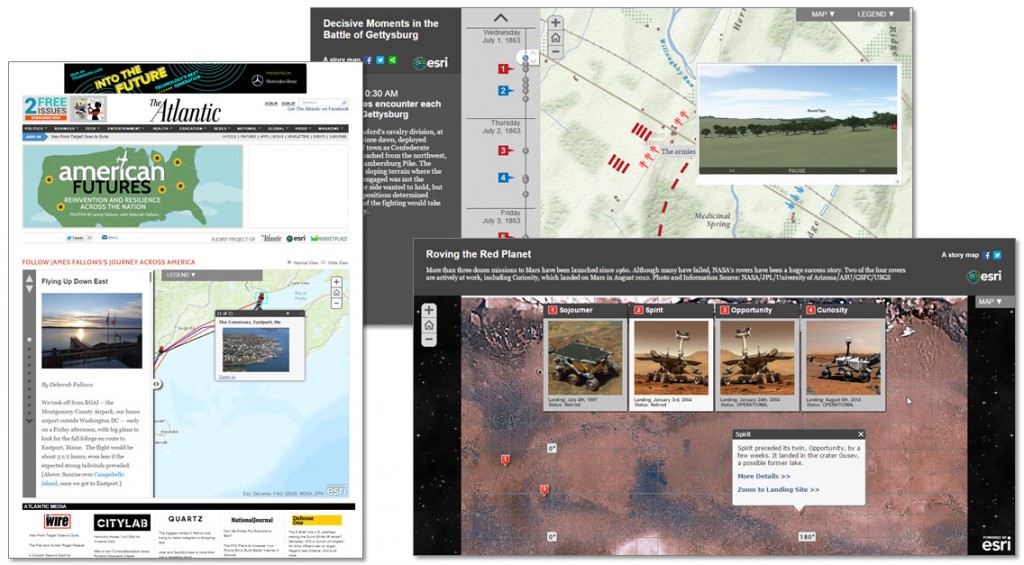Zoom out on the Atlantic journey map
Image resolution: width=1024 pixels, height=565 pixels.
pyautogui.click(x=336, y=303)
